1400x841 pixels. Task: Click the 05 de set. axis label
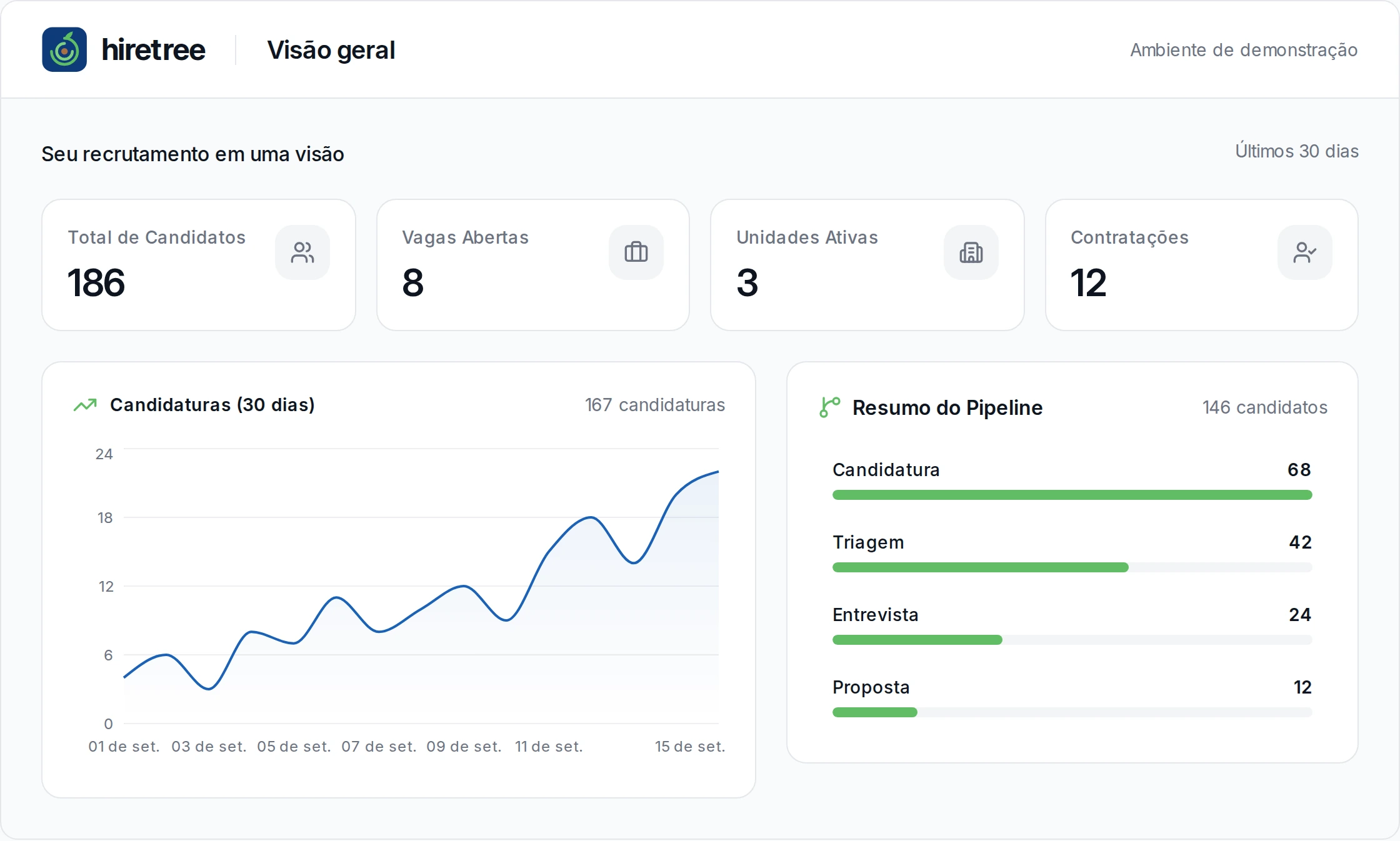point(294,747)
